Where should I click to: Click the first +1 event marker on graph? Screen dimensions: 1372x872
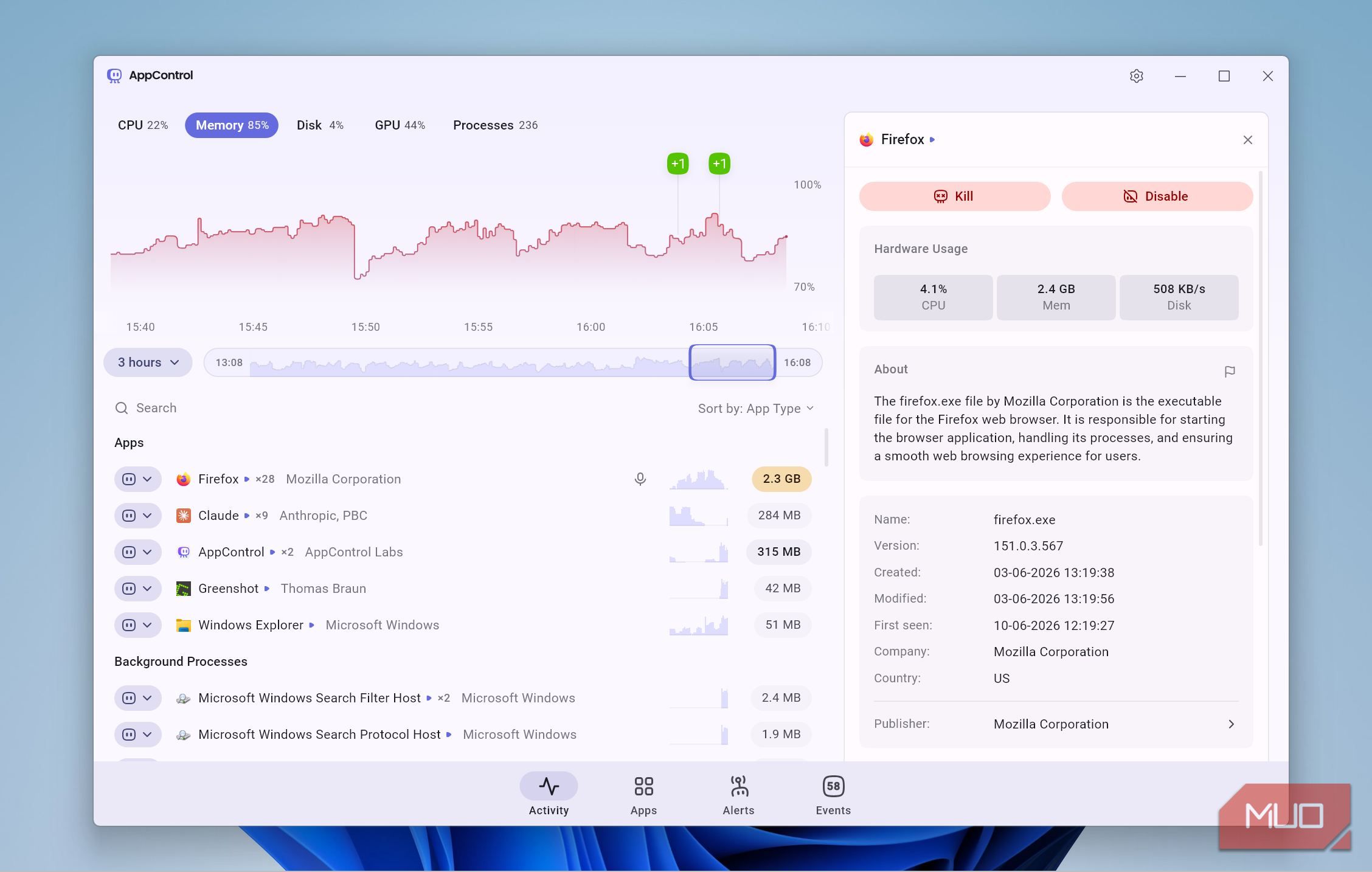(677, 164)
